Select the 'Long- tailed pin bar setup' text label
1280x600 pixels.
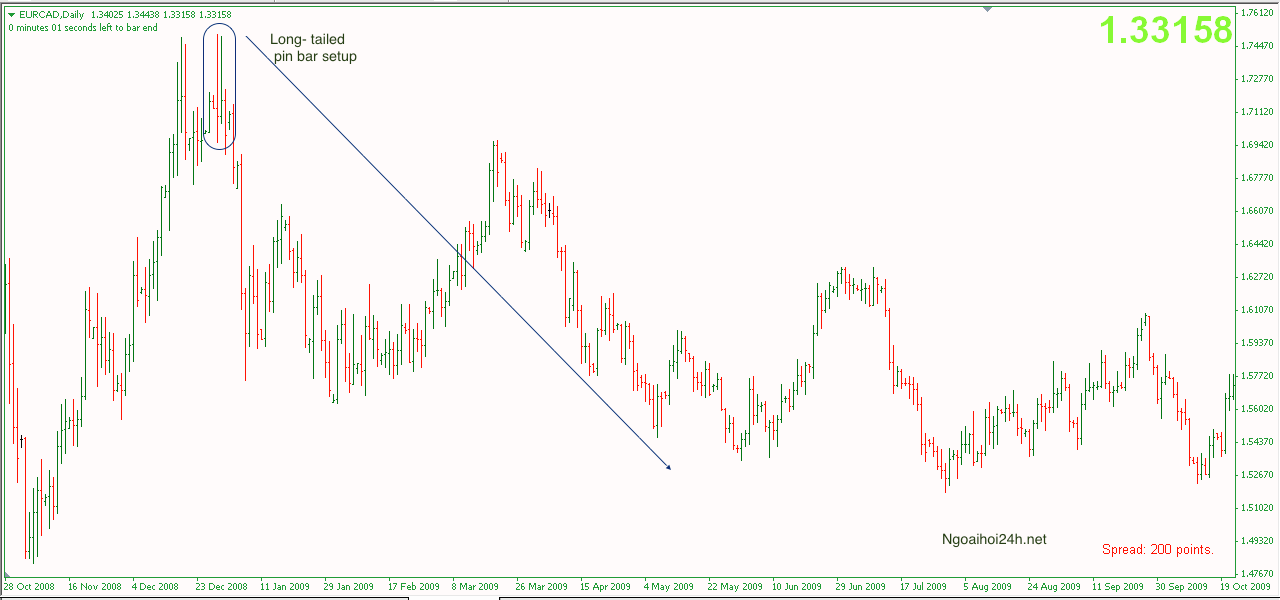(x=312, y=48)
